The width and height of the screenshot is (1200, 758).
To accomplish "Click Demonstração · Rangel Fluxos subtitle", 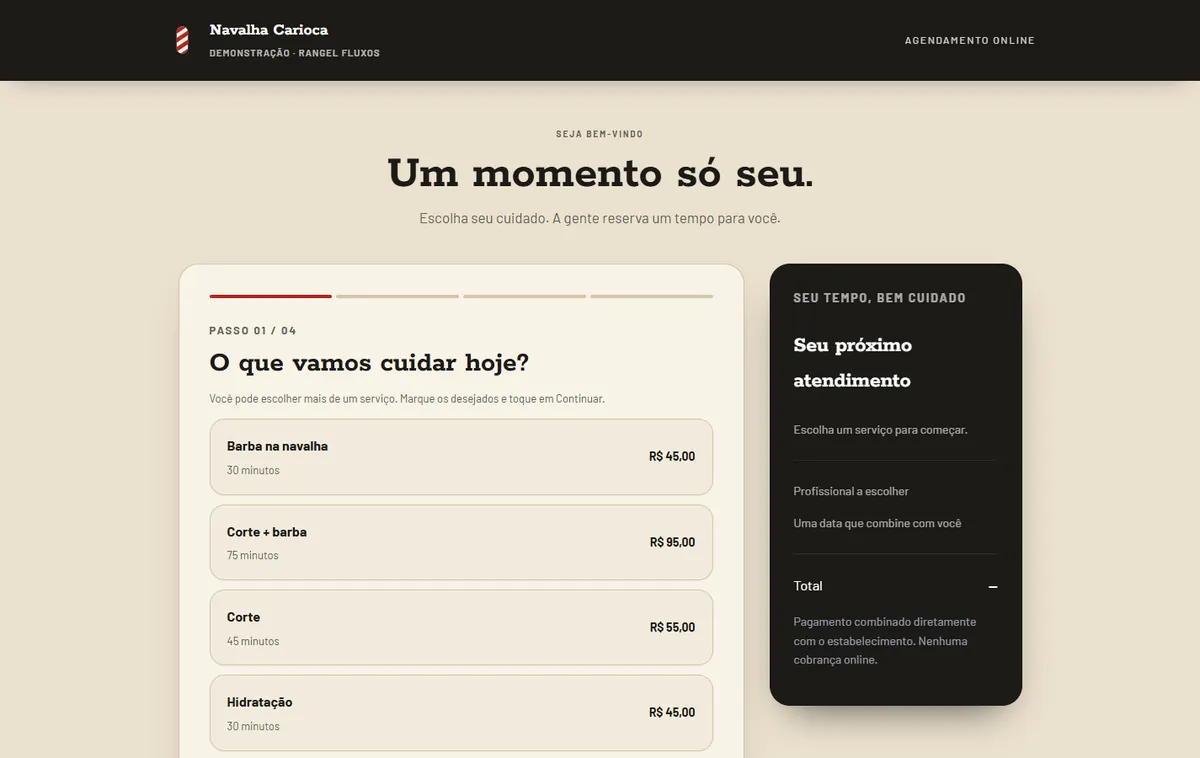I will point(295,53).
